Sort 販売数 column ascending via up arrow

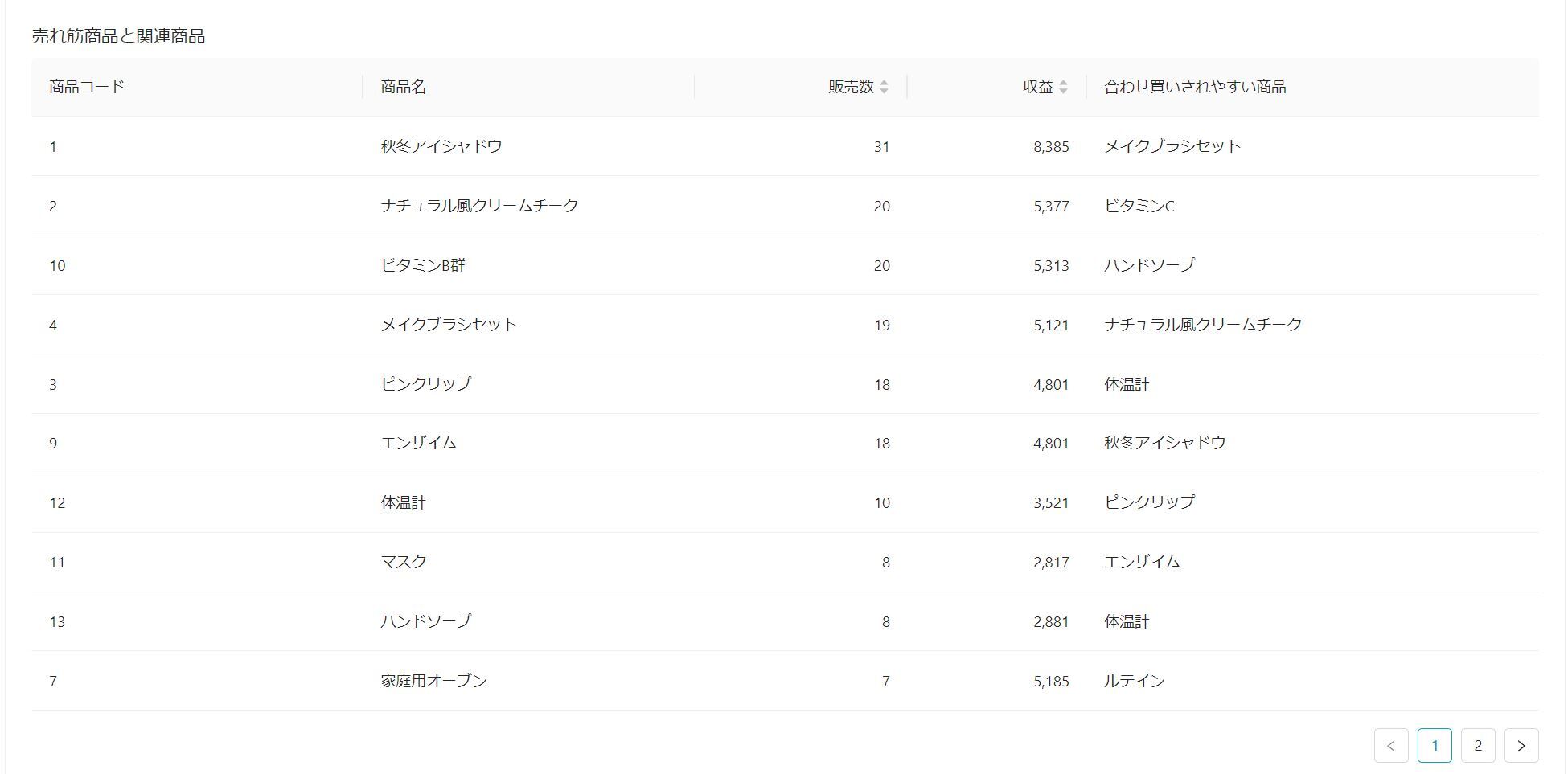(x=885, y=83)
